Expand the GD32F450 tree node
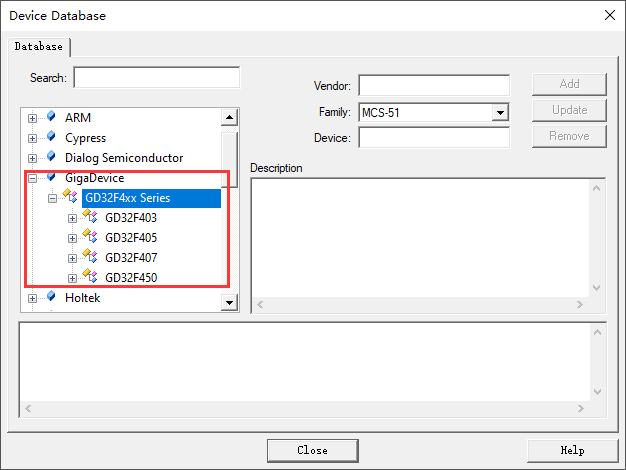The image size is (626, 470). (x=72, y=278)
